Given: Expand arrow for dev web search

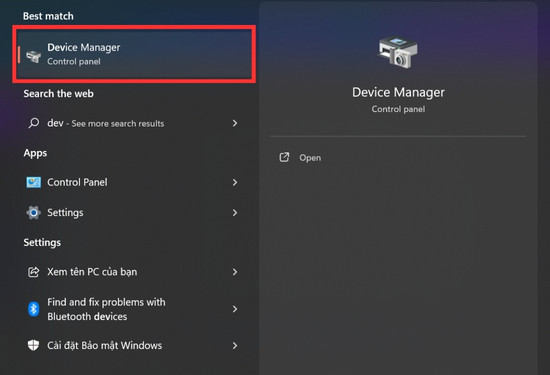Looking at the screenshot, I should click(235, 123).
